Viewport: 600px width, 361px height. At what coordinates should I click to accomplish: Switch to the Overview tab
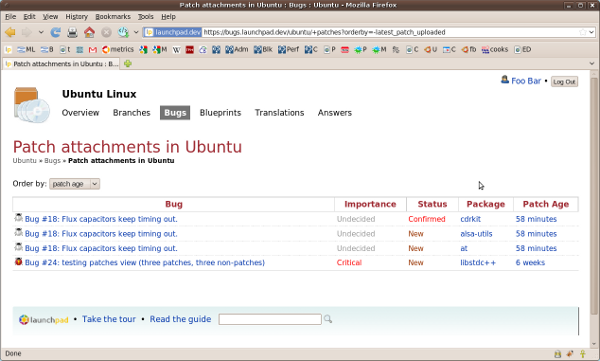click(80, 113)
